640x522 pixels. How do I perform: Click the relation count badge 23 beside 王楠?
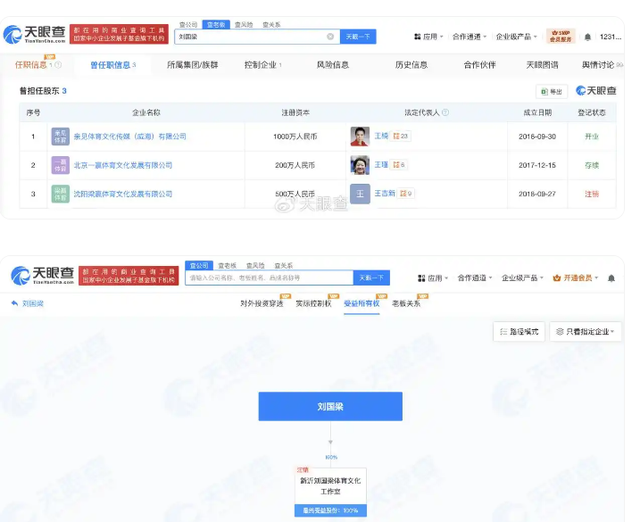point(401,136)
